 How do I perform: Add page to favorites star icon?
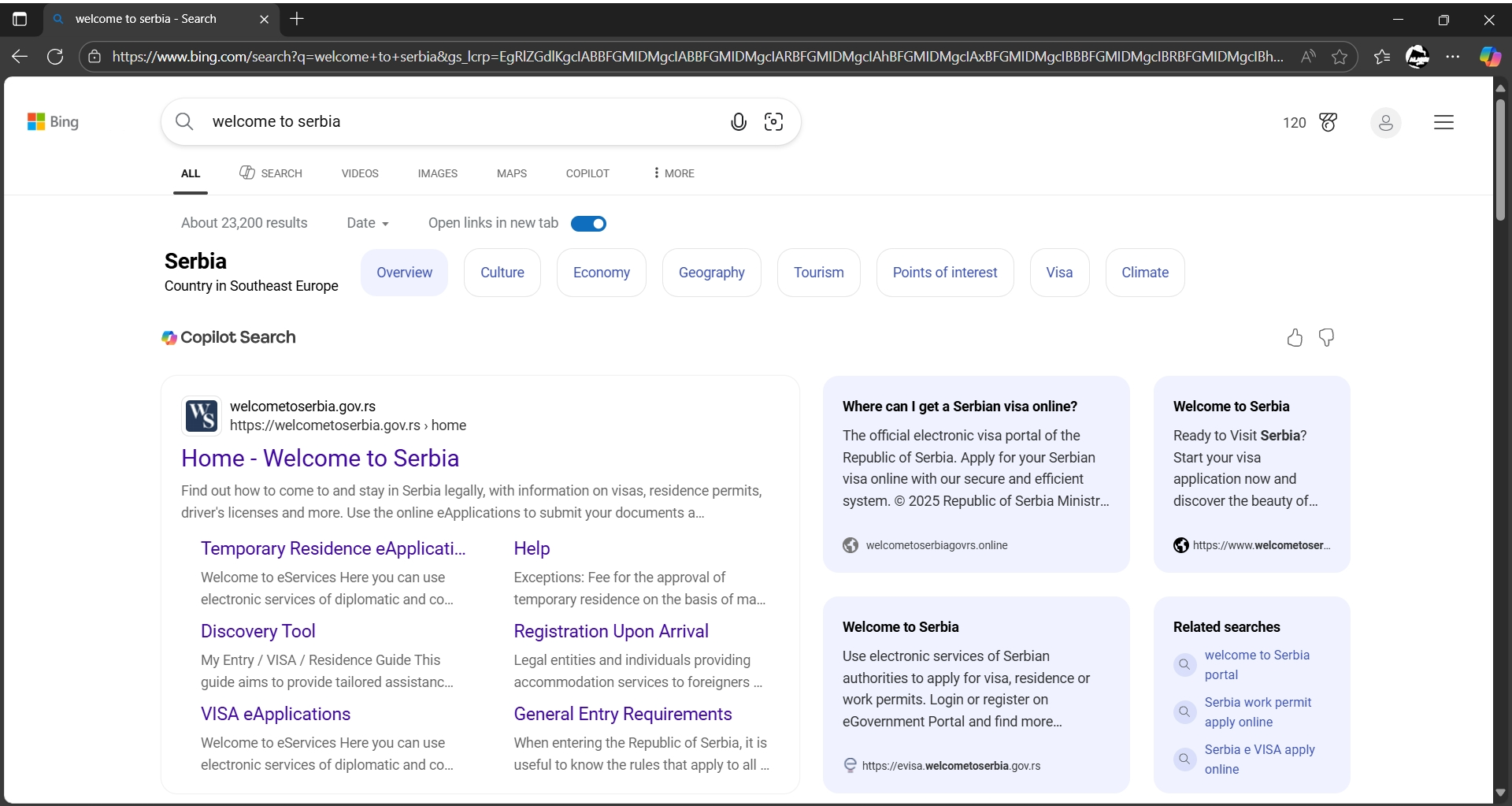(x=1339, y=57)
